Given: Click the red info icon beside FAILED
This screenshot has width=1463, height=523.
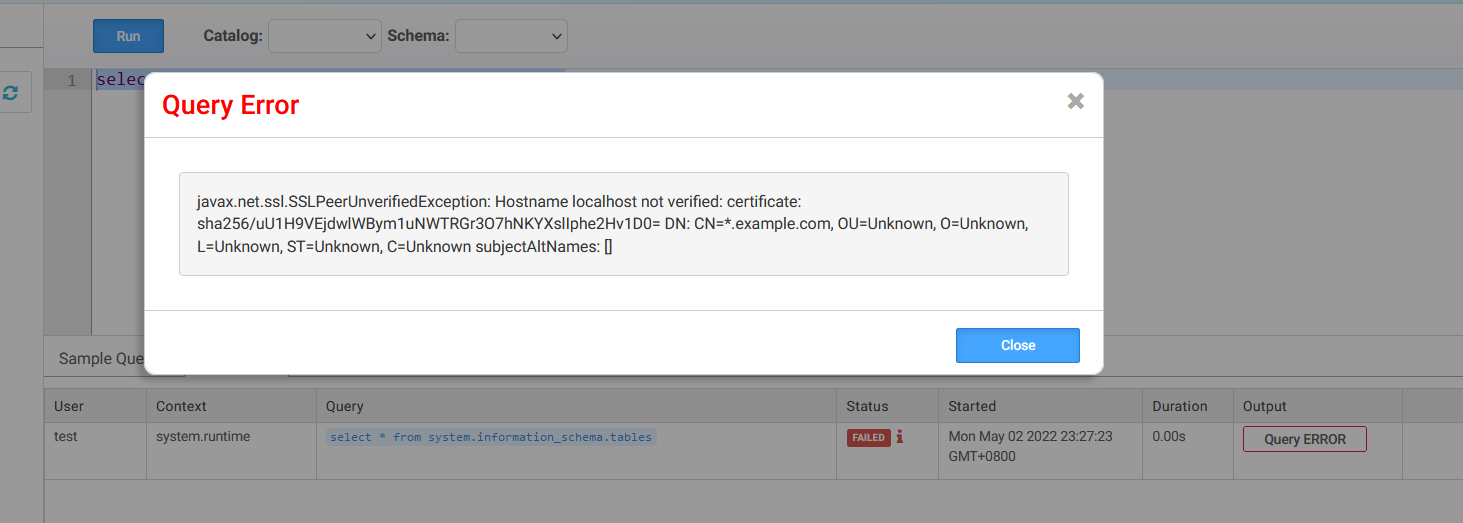Looking at the screenshot, I should [x=900, y=437].
